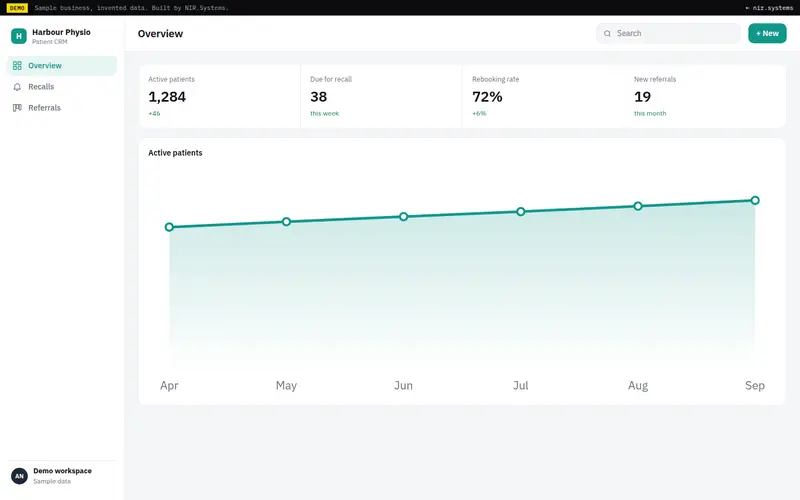Click the Jun axis label
The height and width of the screenshot is (500, 800).
coord(404,385)
